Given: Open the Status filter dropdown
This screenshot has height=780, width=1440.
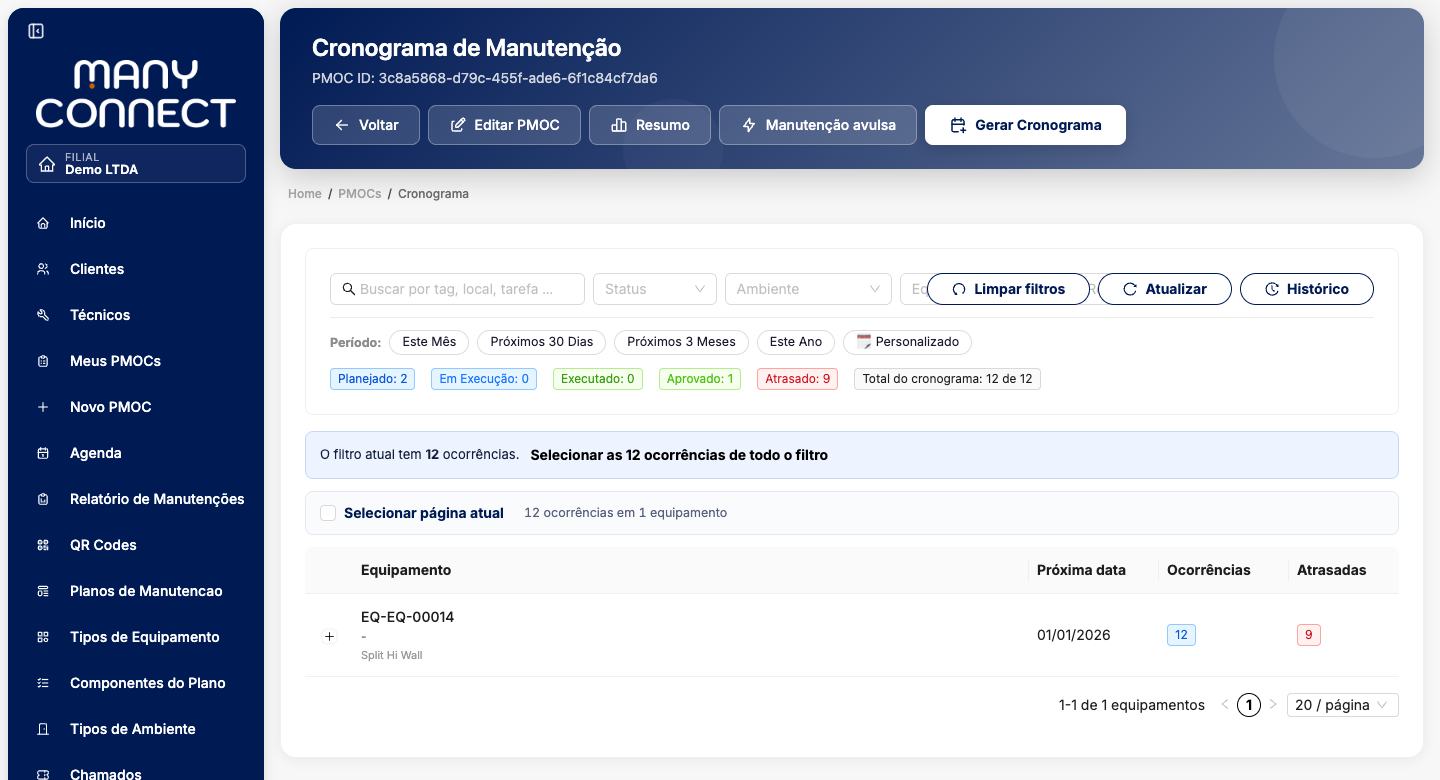Looking at the screenshot, I should click(655, 289).
